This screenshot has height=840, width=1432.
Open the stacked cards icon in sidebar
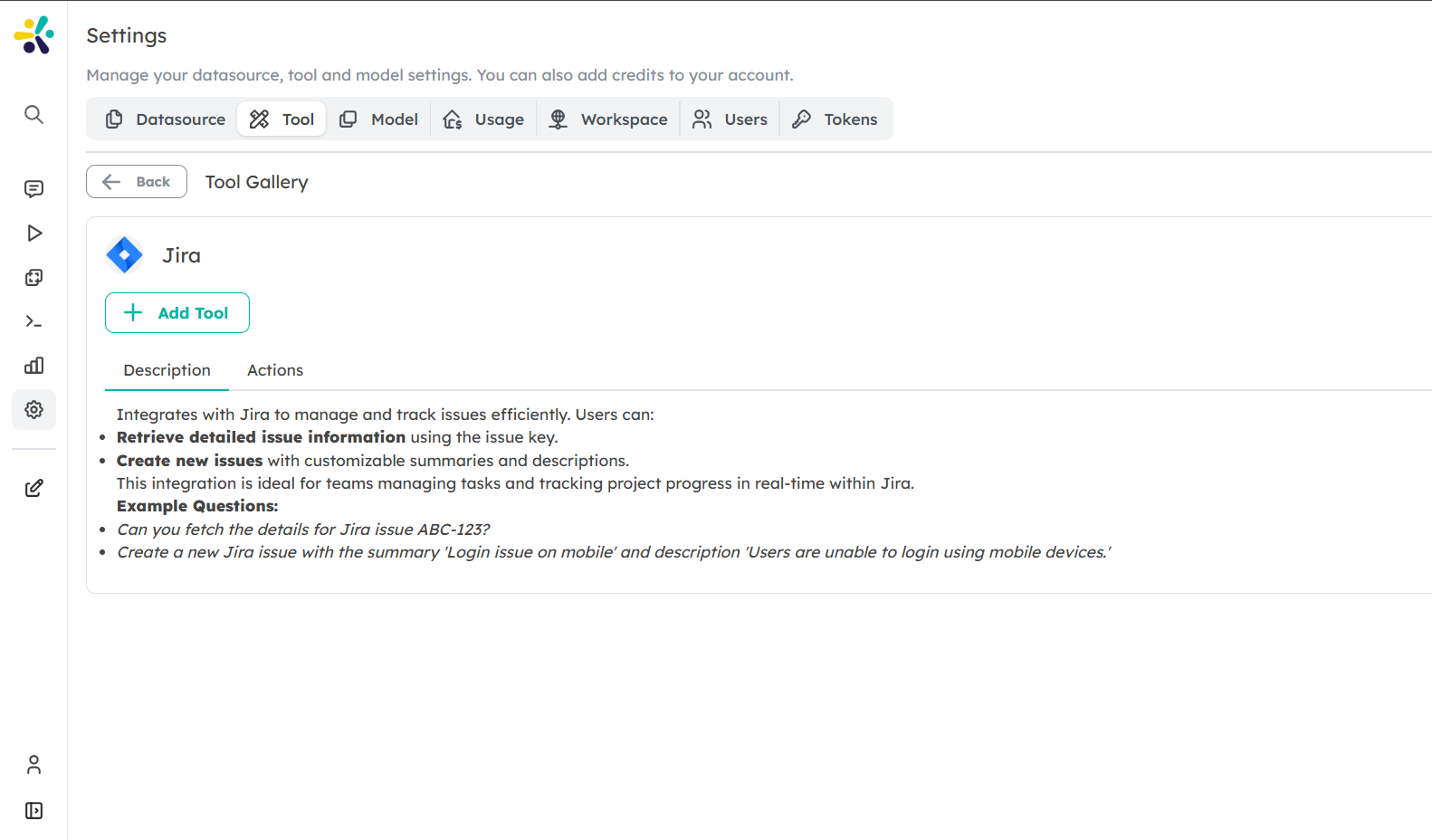[33, 277]
